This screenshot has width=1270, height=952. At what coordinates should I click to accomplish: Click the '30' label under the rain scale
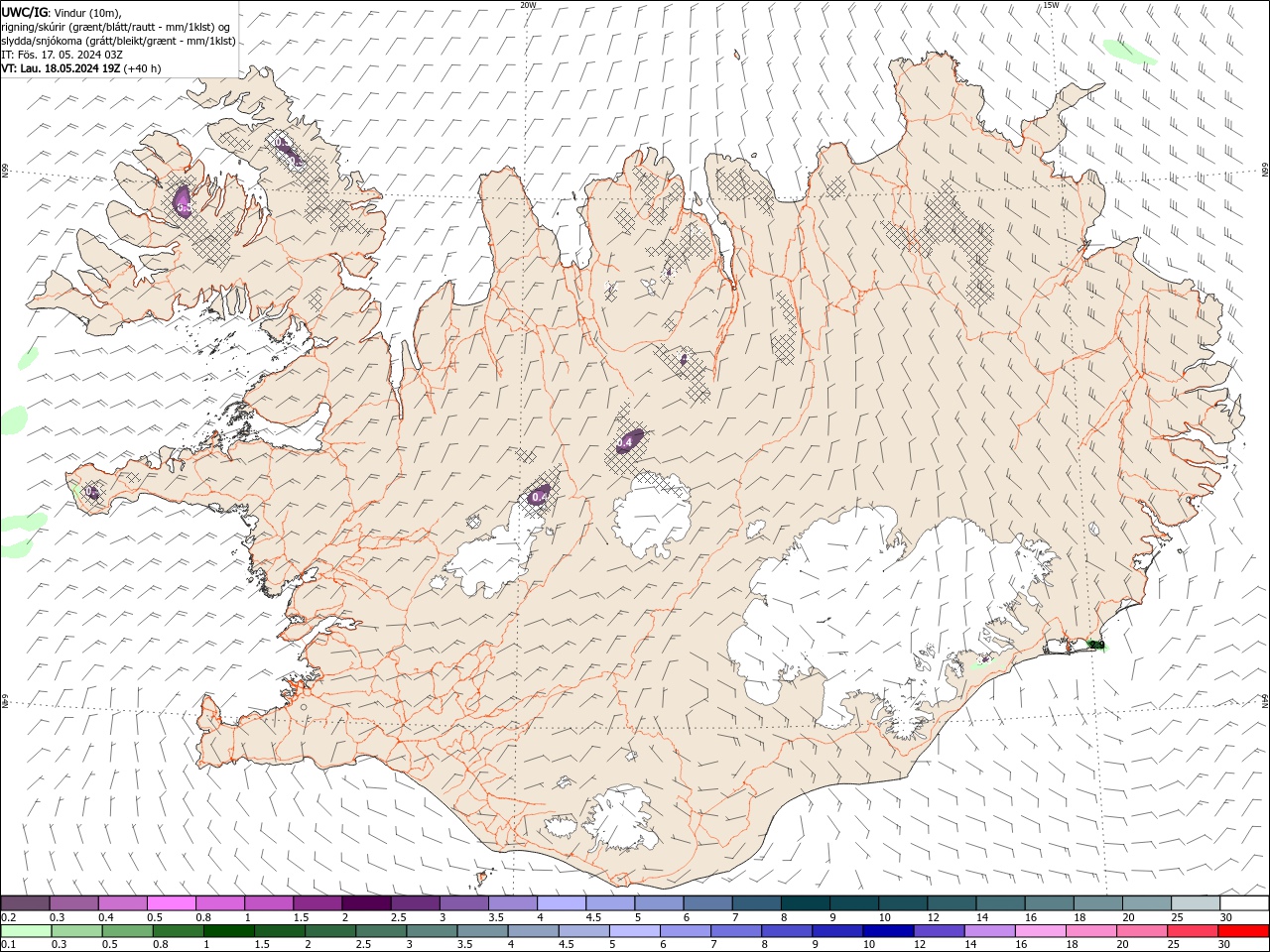tap(1226, 945)
